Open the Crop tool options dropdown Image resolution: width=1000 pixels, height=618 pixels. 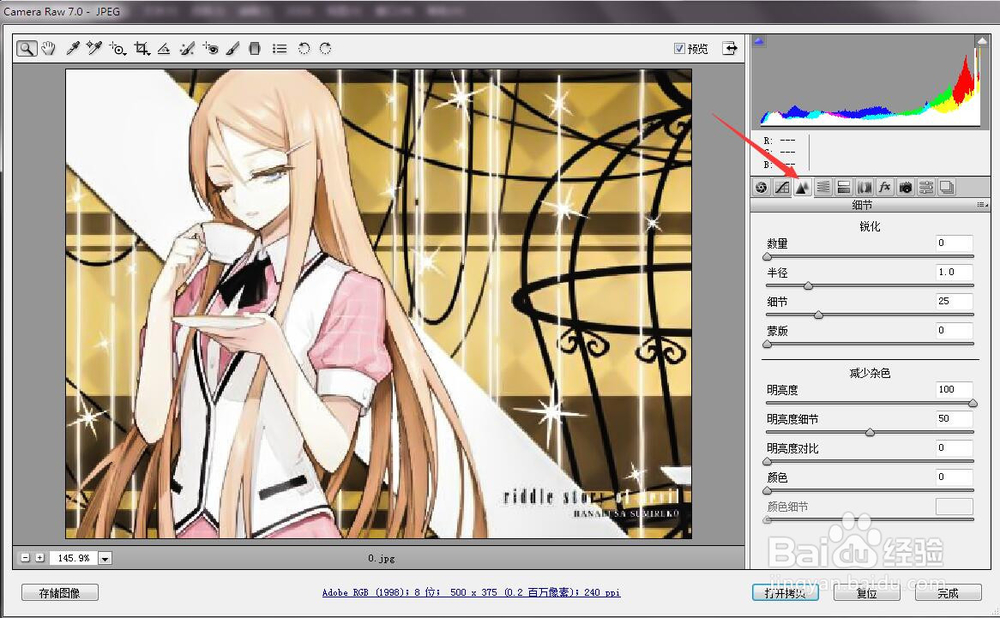(147, 52)
